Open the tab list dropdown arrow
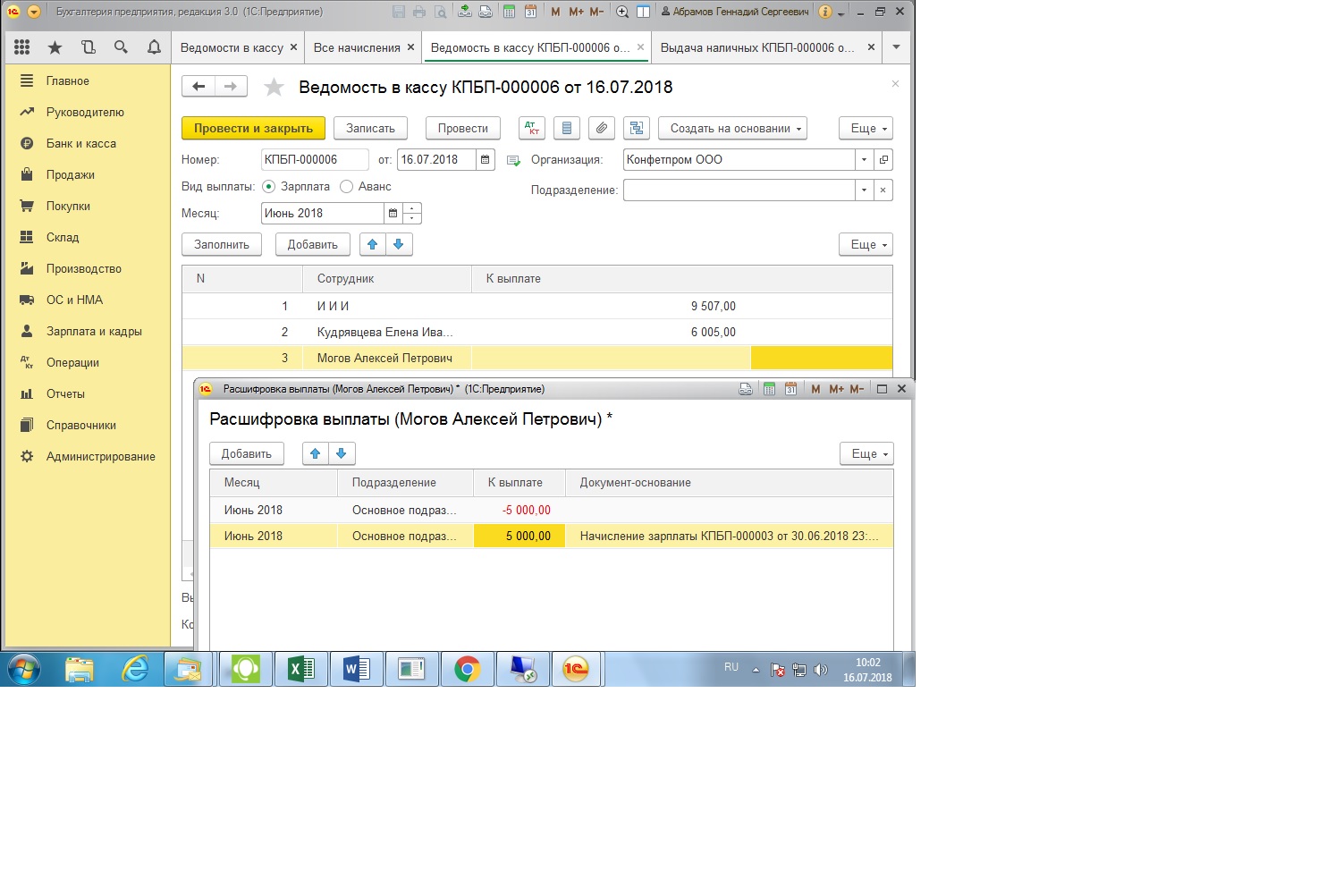This screenshot has height=896, width=1343. (896, 47)
